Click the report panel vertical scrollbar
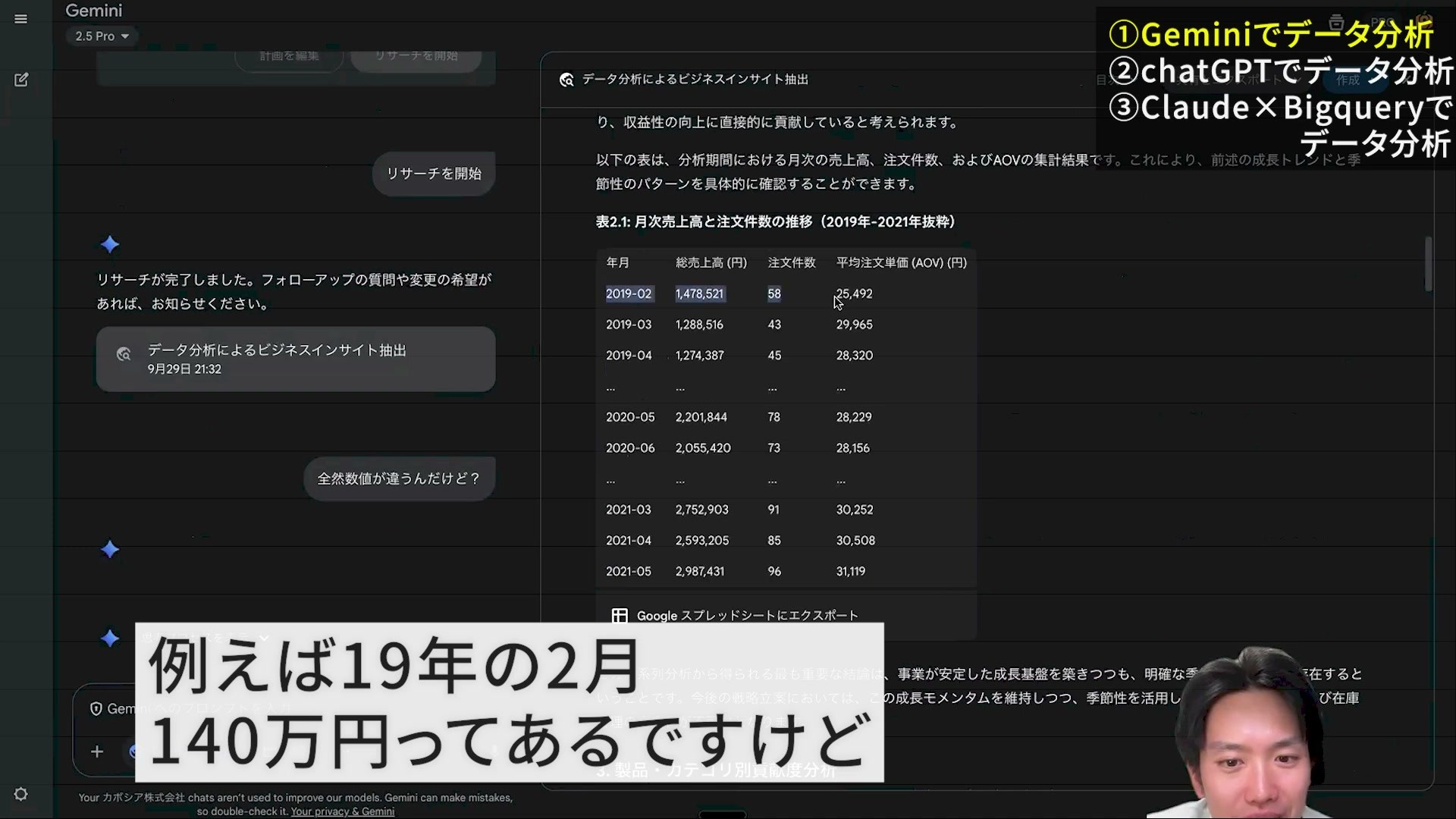This screenshot has width=1456, height=819. pyautogui.click(x=1428, y=264)
